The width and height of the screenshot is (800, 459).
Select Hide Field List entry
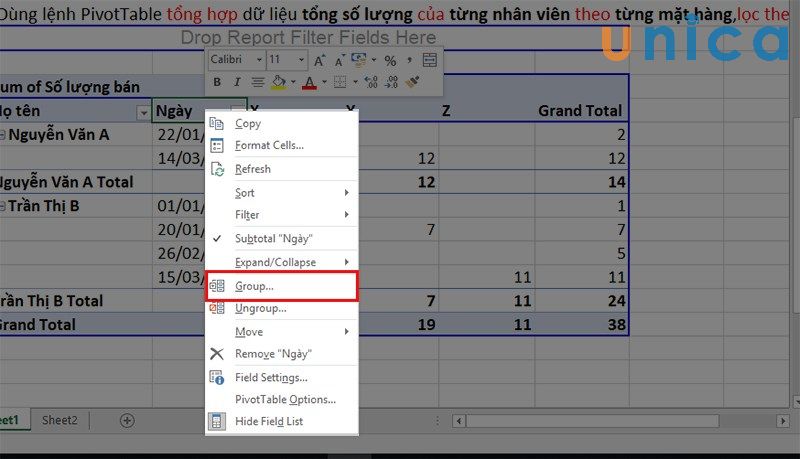[x=282, y=421]
